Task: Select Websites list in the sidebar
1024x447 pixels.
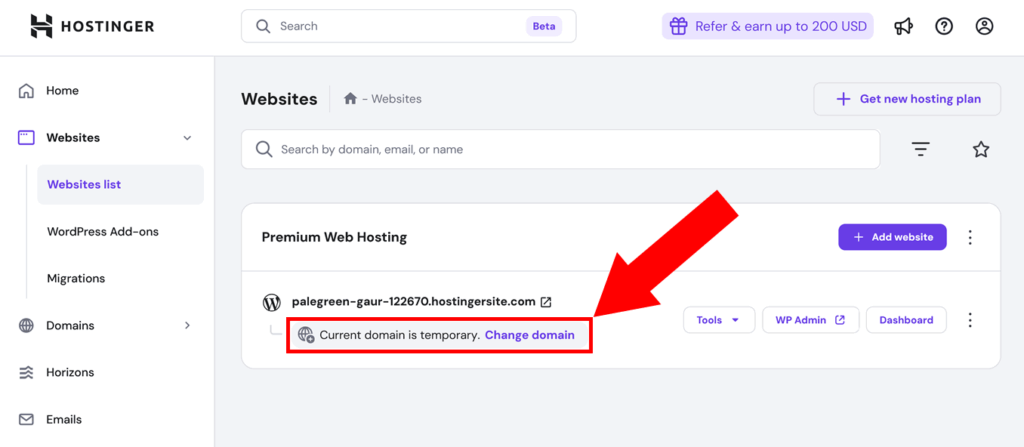Action: click(x=120, y=184)
